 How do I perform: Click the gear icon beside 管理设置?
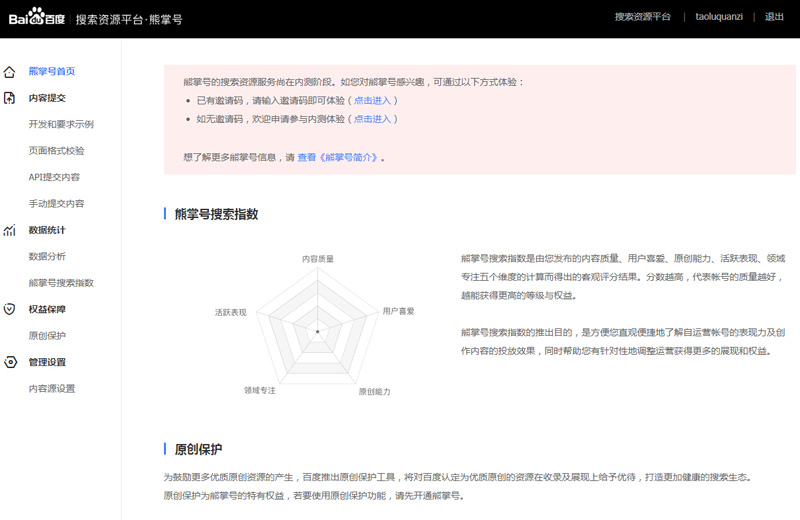[x=10, y=362]
